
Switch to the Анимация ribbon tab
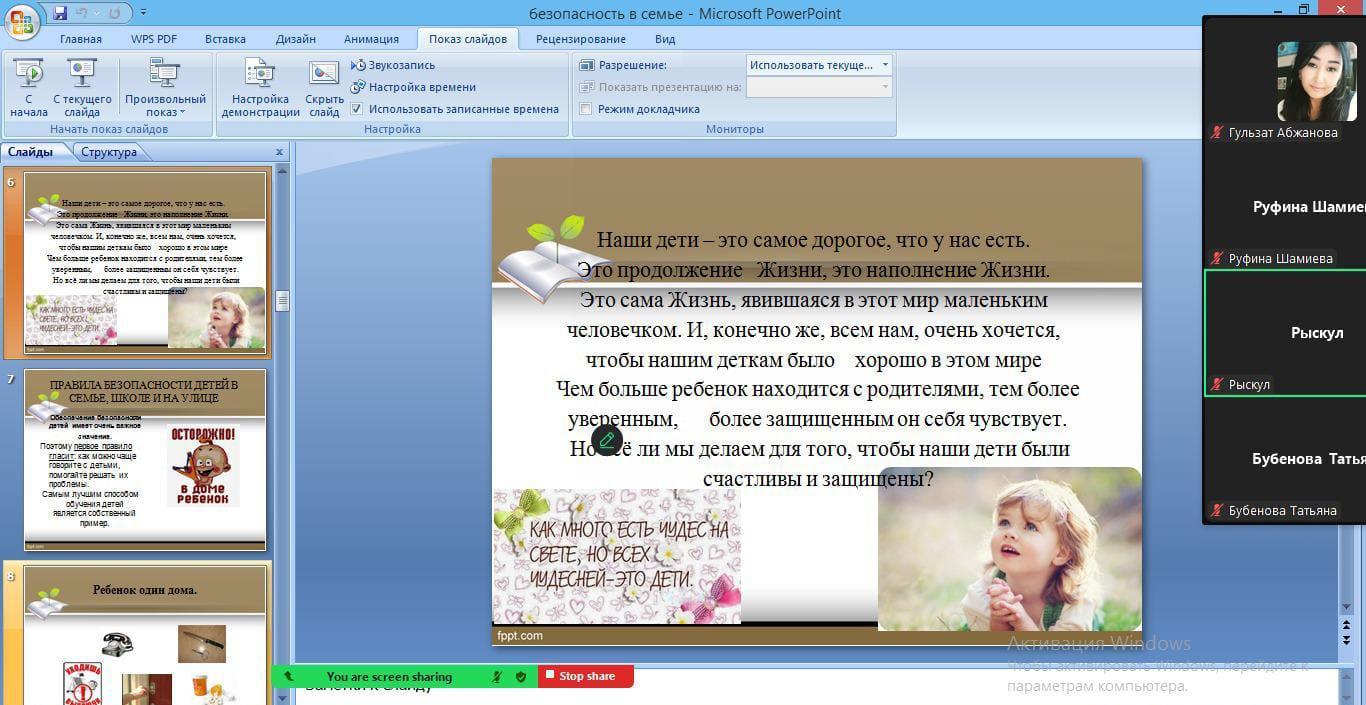[x=371, y=39]
